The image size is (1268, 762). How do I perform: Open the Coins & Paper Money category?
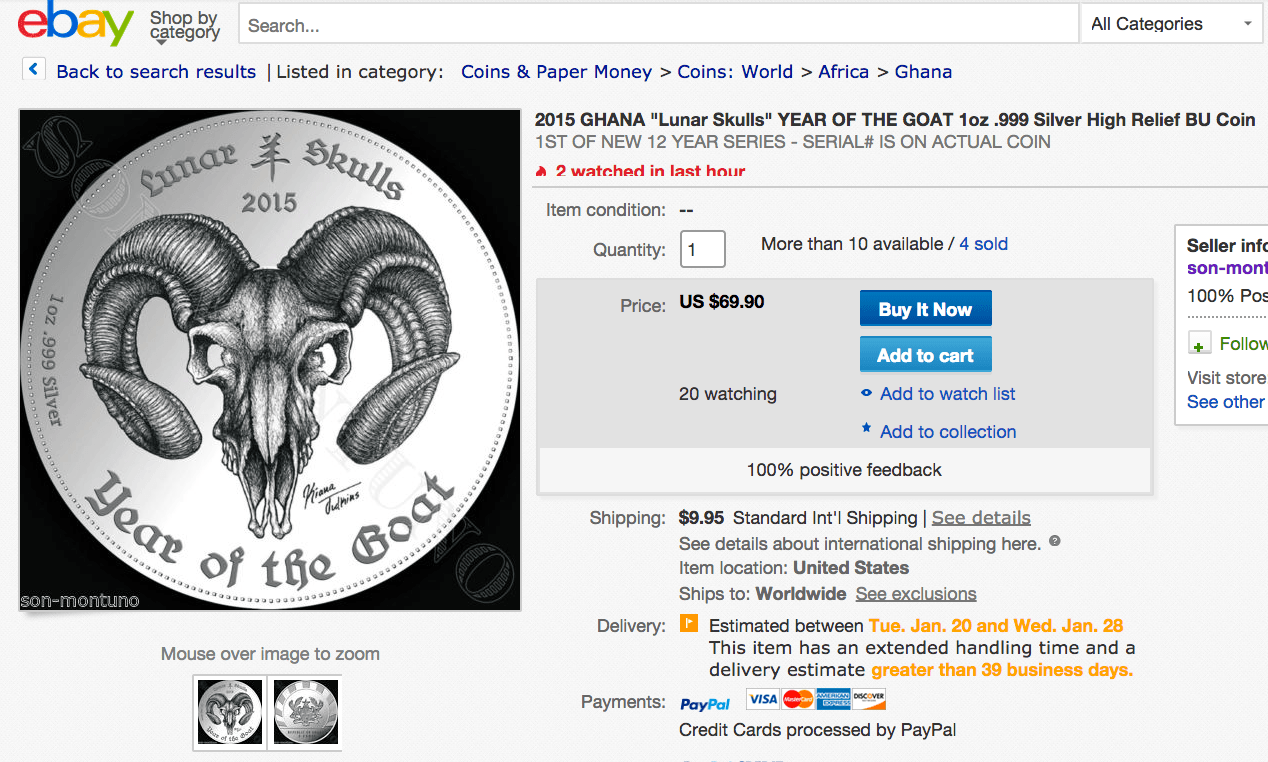point(556,72)
